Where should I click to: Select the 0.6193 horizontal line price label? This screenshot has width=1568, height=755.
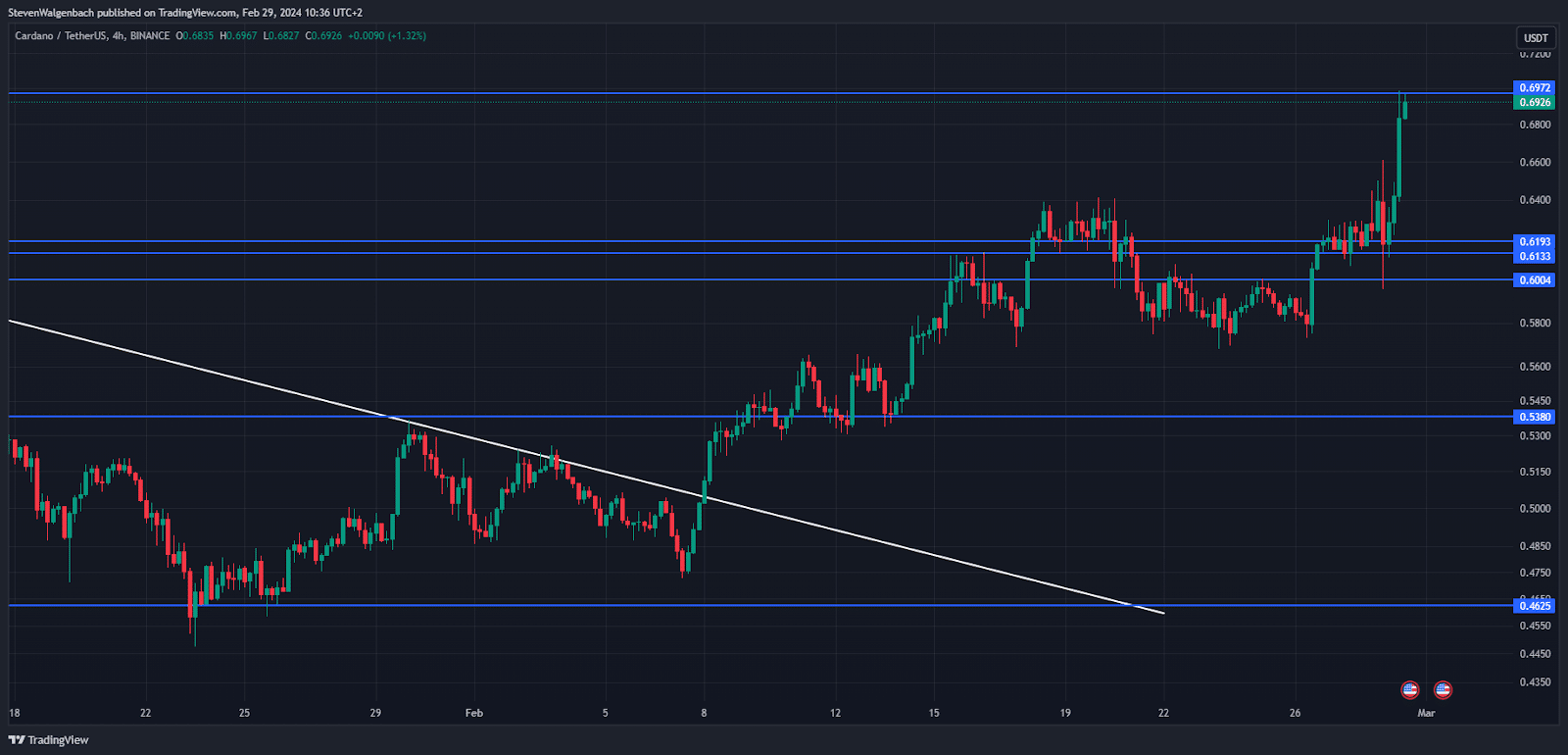click(x=1535, y=241)
